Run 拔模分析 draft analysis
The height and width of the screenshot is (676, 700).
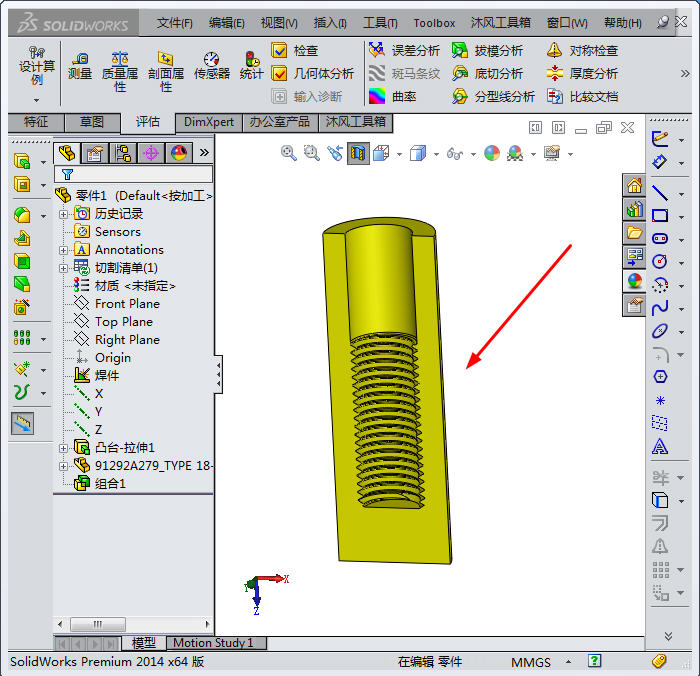pos(487,50)
